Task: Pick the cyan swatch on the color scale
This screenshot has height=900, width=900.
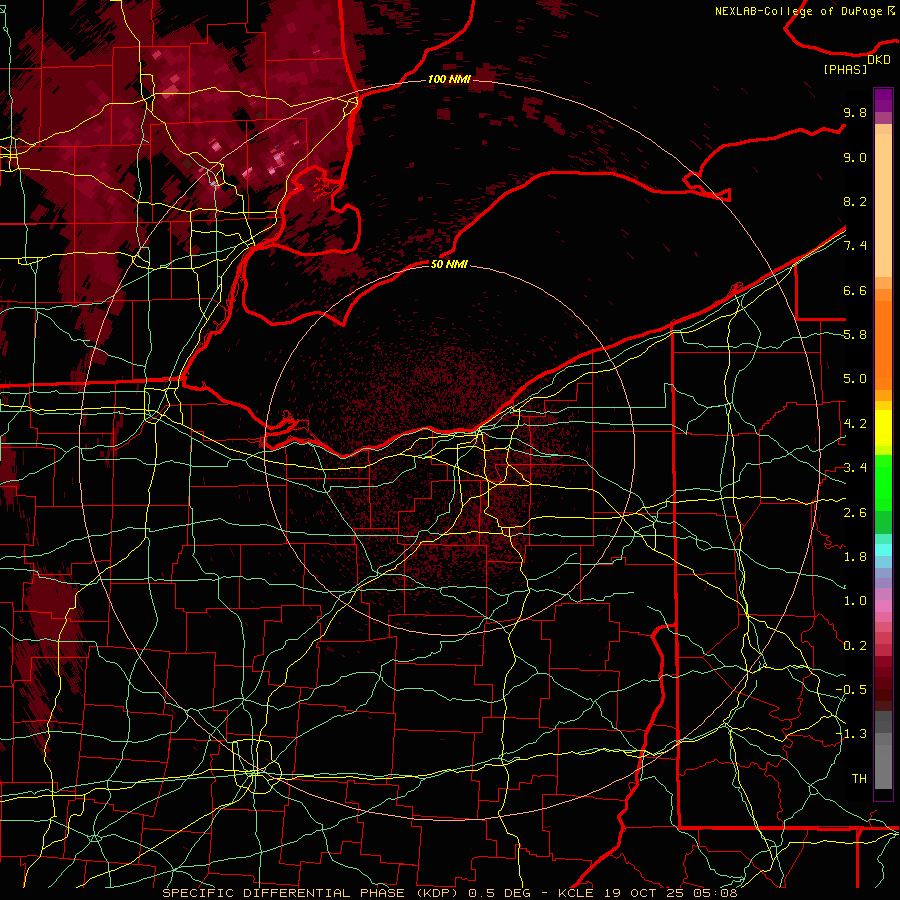Action: [883, 550]
